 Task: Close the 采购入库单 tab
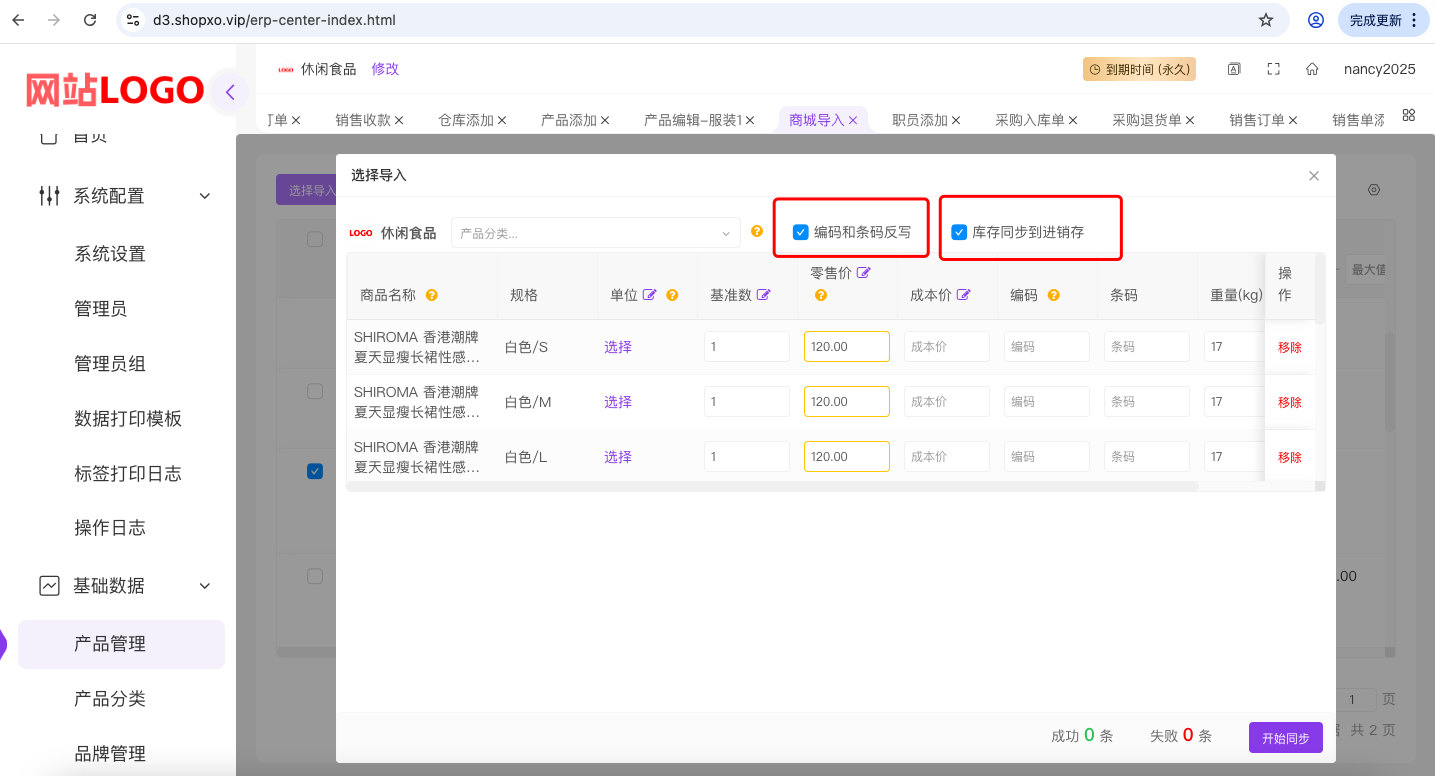tap(1073, 120)
